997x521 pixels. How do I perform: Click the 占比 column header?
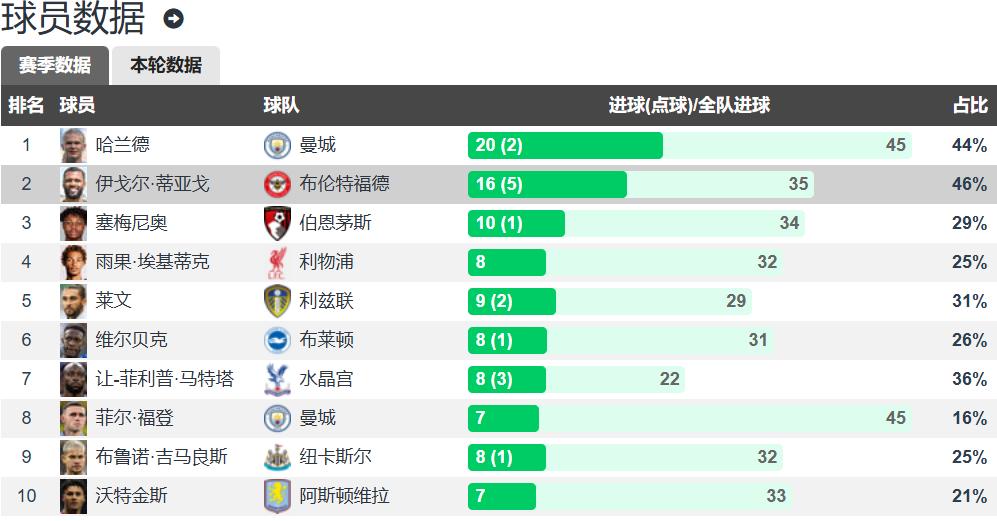[969, 105]
